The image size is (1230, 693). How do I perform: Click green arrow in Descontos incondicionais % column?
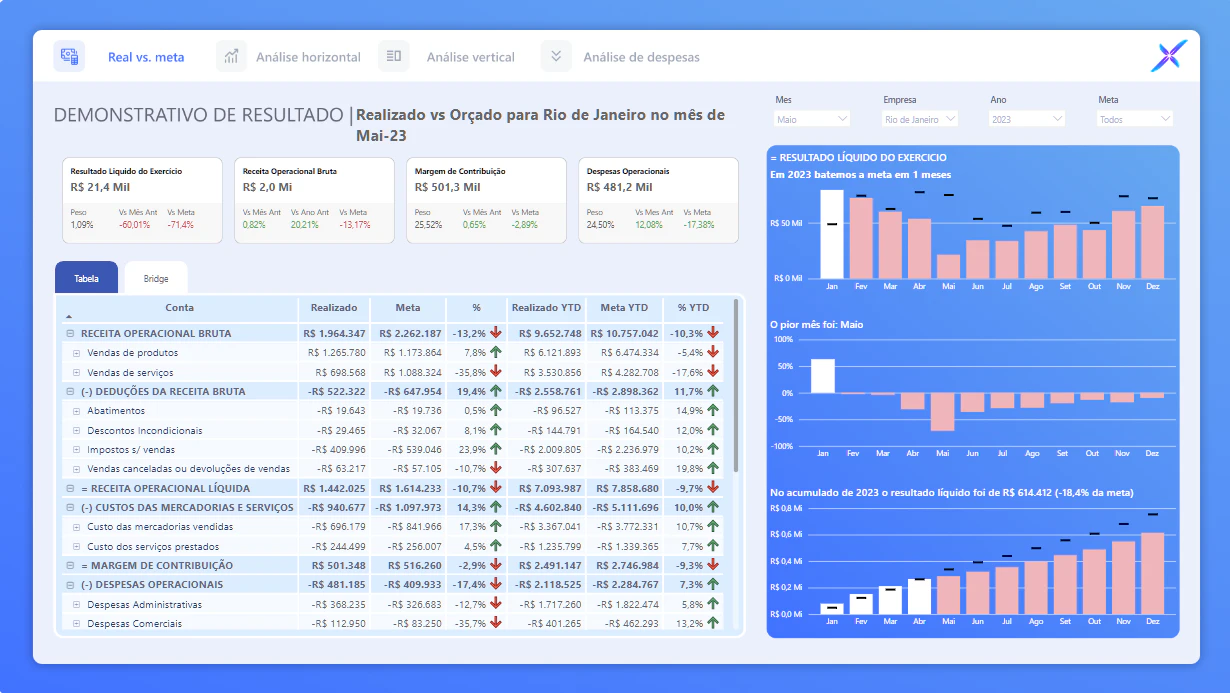(x=495, y=430)
